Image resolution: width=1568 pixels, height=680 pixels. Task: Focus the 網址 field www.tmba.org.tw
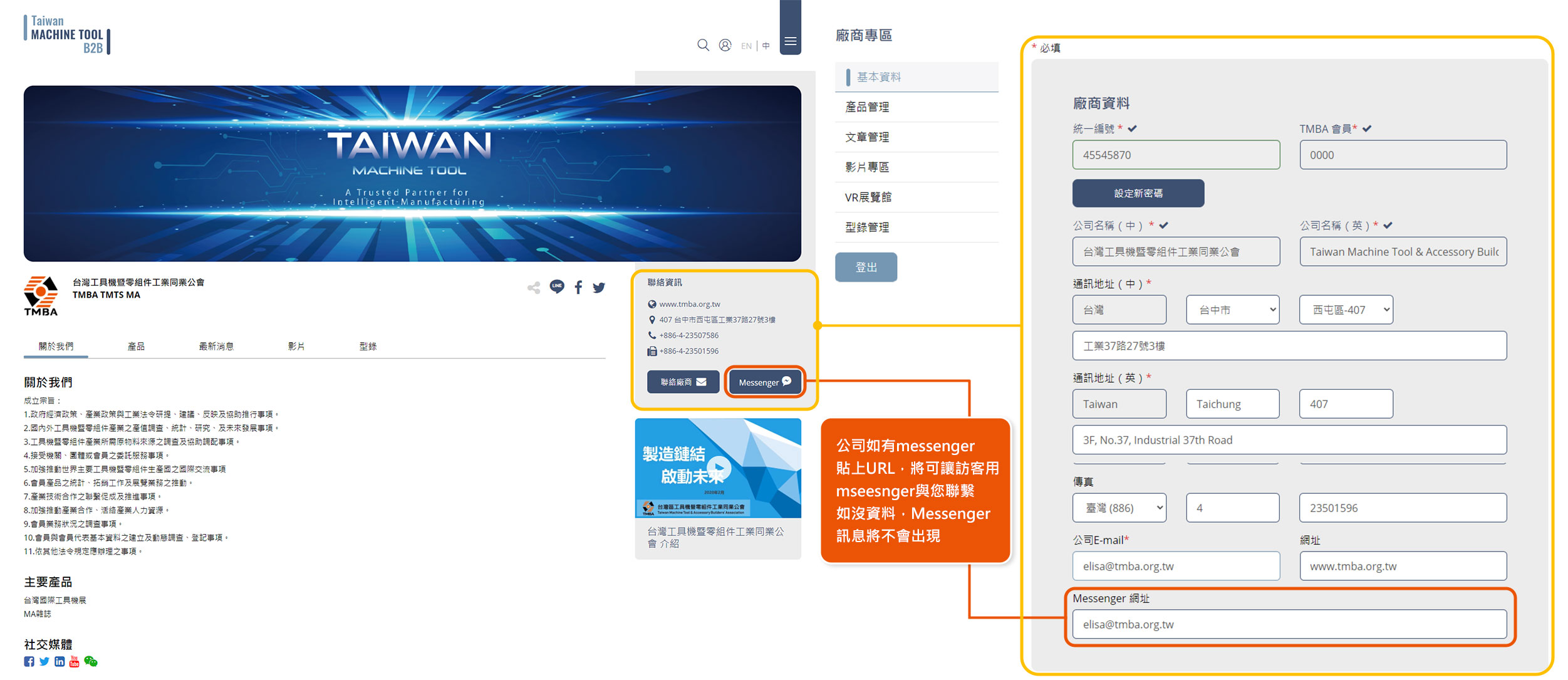[x=1403, y=566]
